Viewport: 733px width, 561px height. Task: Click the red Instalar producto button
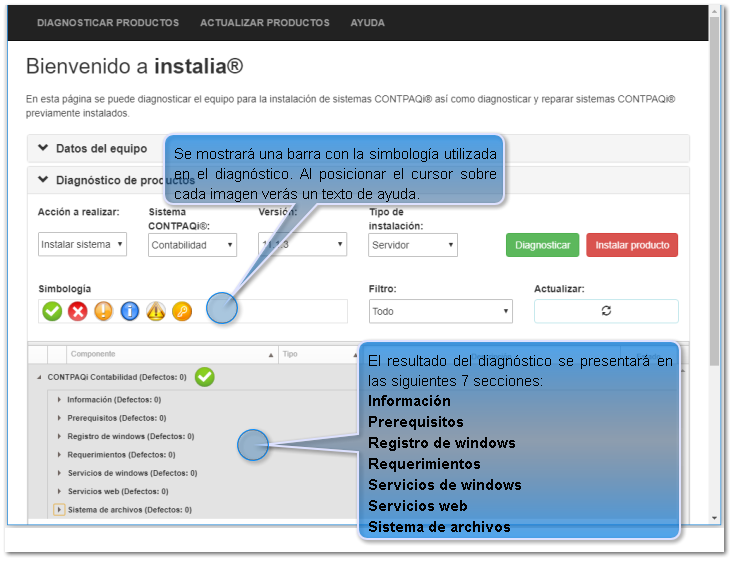click(x=632, y=245)
